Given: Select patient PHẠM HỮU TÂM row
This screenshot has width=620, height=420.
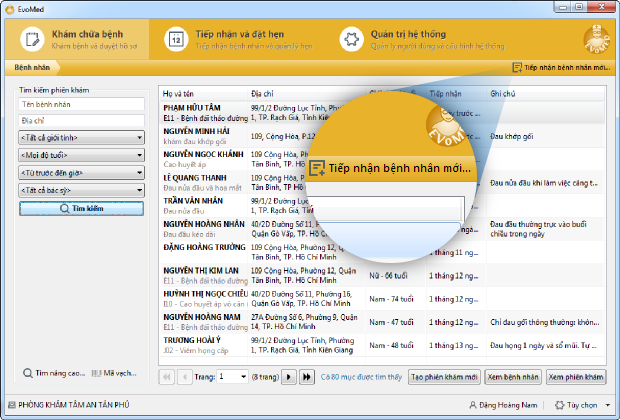Looking at the screenshot, I should [382, 113].
